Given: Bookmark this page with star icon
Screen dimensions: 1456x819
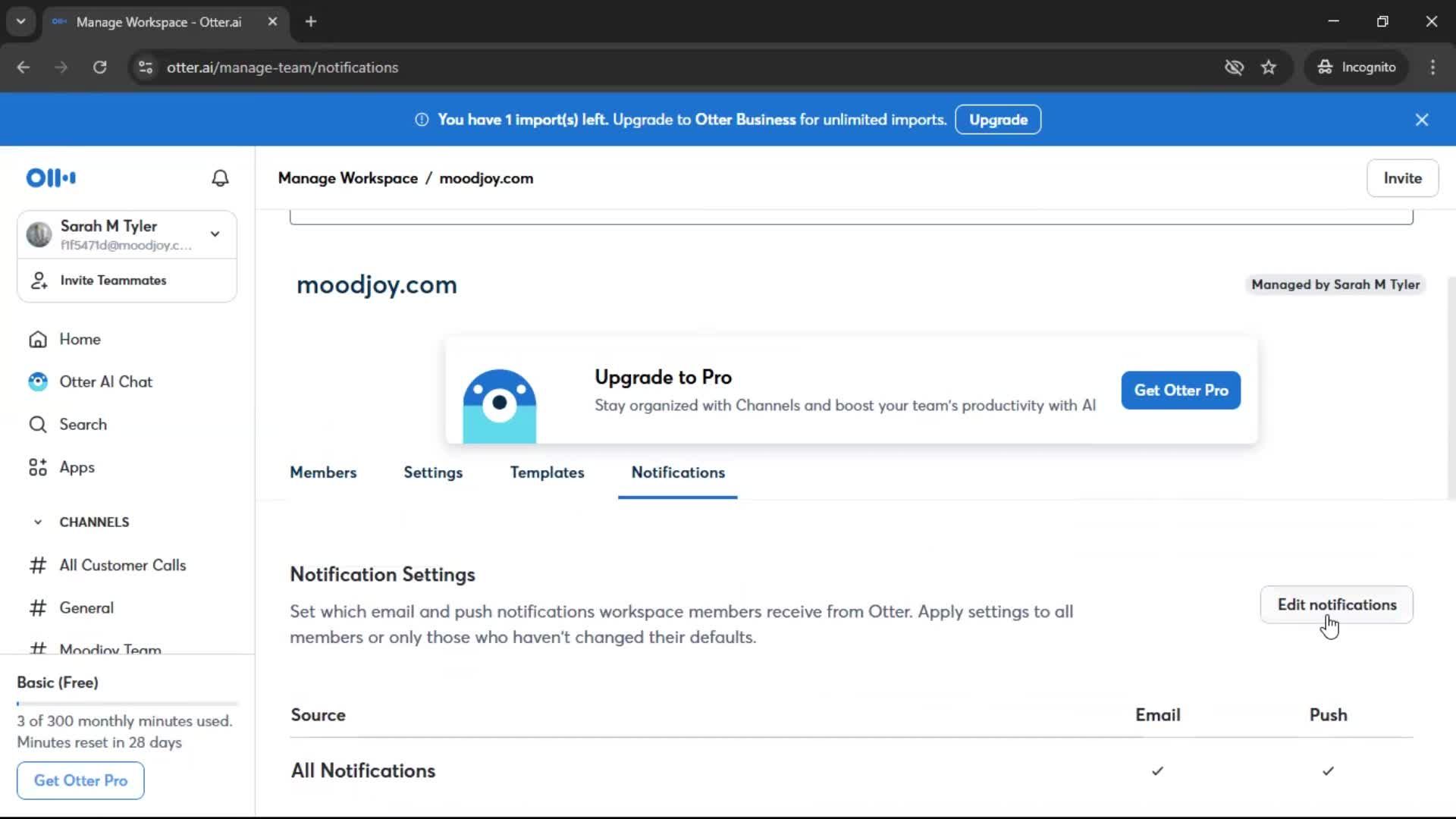Looking at the screenshot, I should [x=1269, y=67].
